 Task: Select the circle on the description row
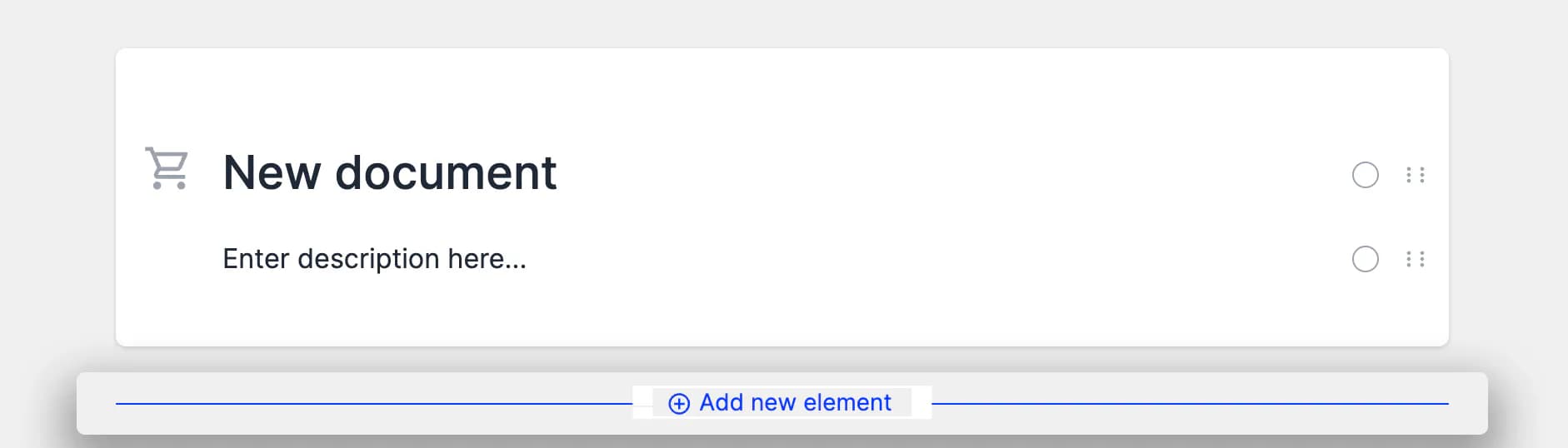(x=1365, y=259)
